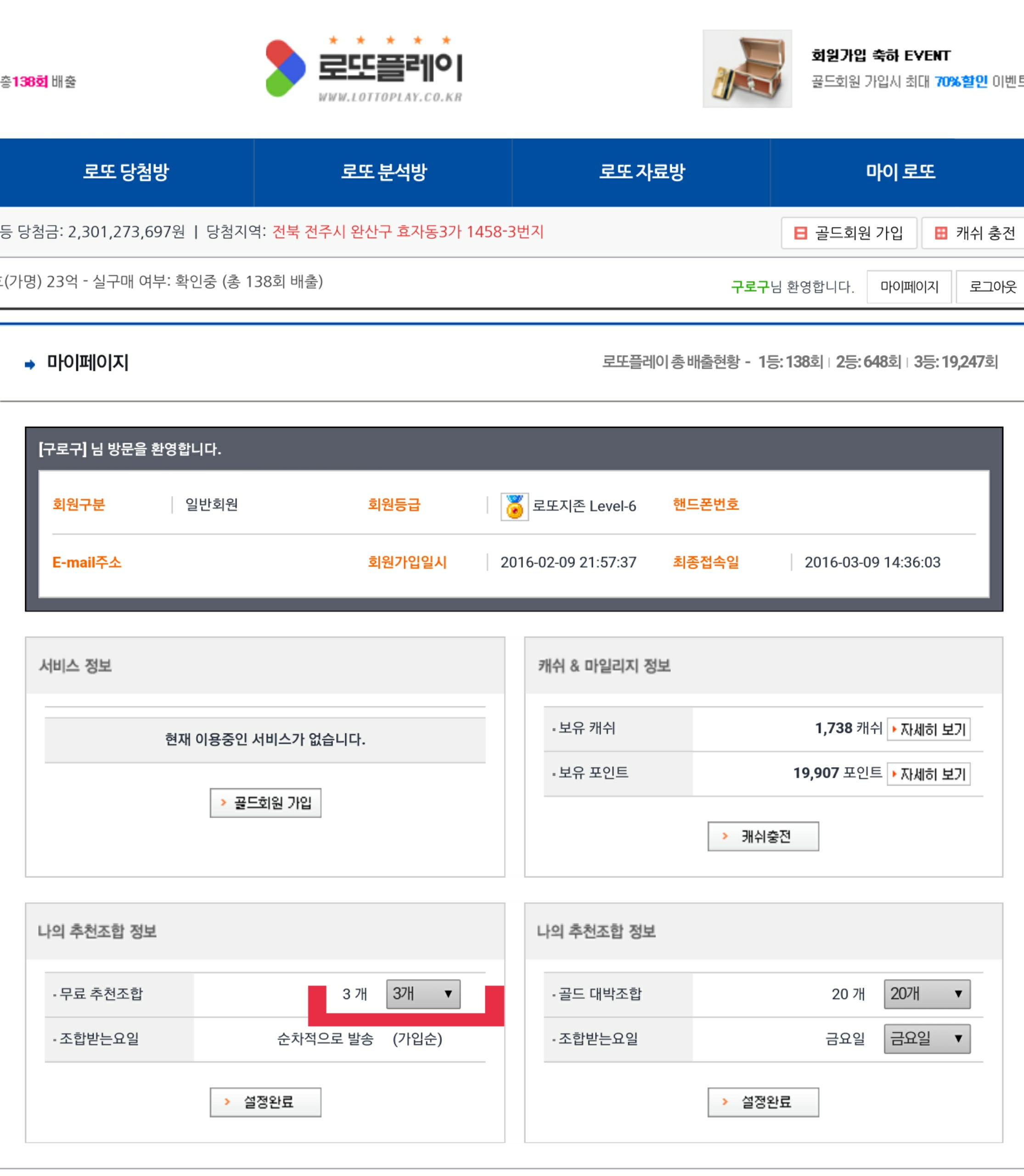Click the LottoPlay logo

click(363, 69)
